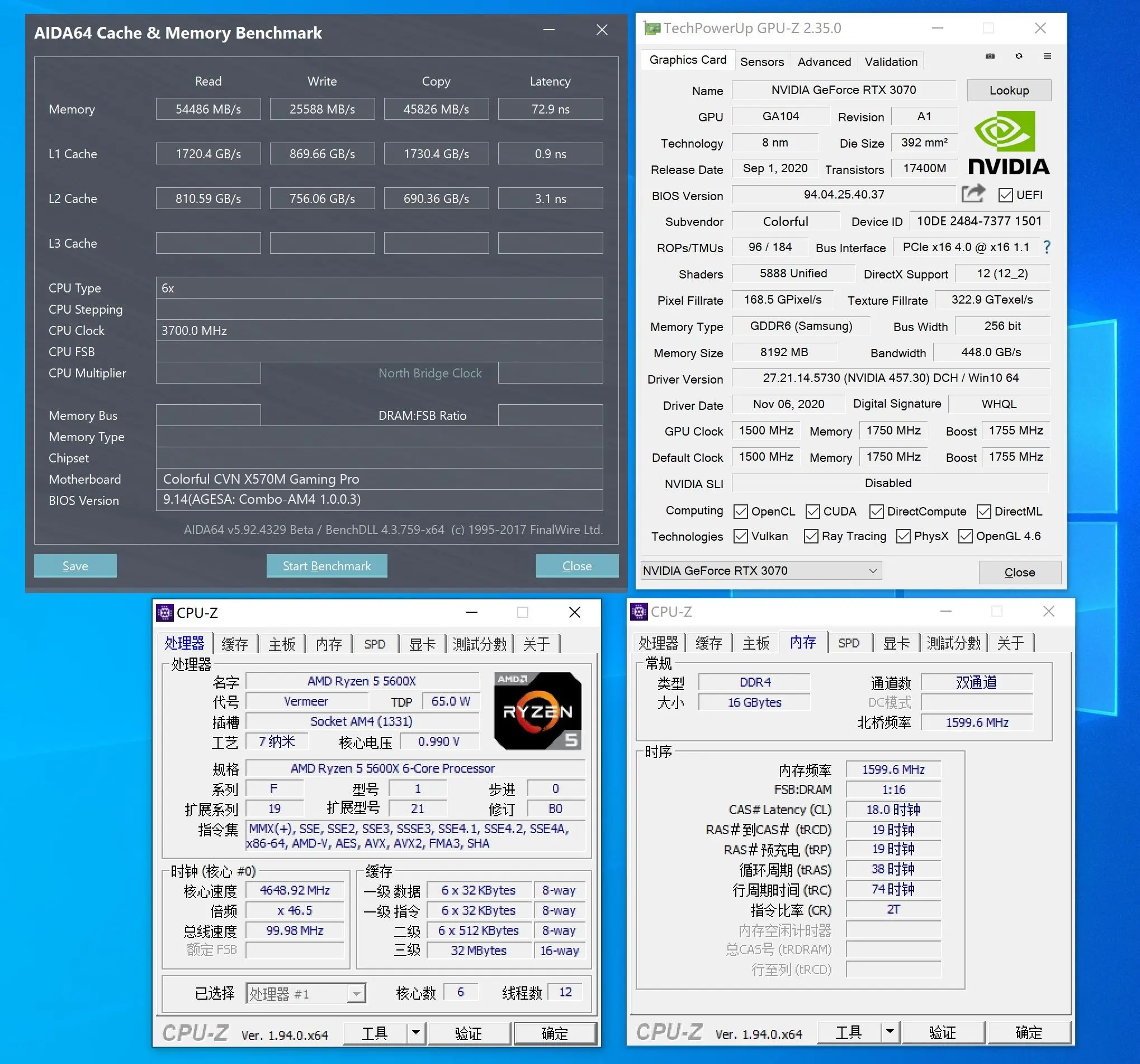Viewport: 1140px width, 1064px height.
Task: Open GPU-Z hamburger menu icon
Action: click(1047, 56)
